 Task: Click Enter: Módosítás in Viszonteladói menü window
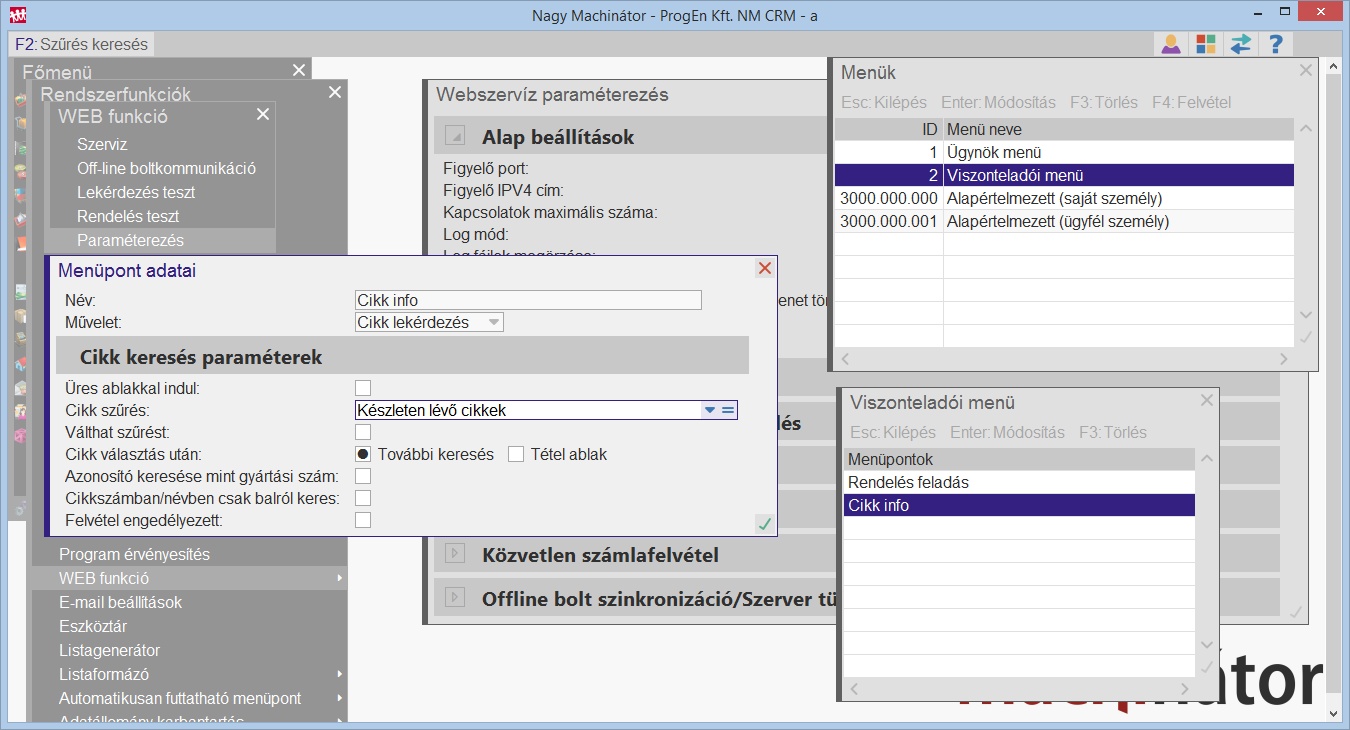(x=1007, y=432)
